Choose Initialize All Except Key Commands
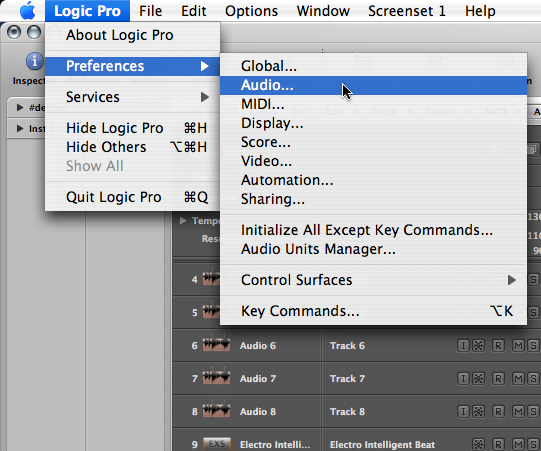 click(373, 230)
